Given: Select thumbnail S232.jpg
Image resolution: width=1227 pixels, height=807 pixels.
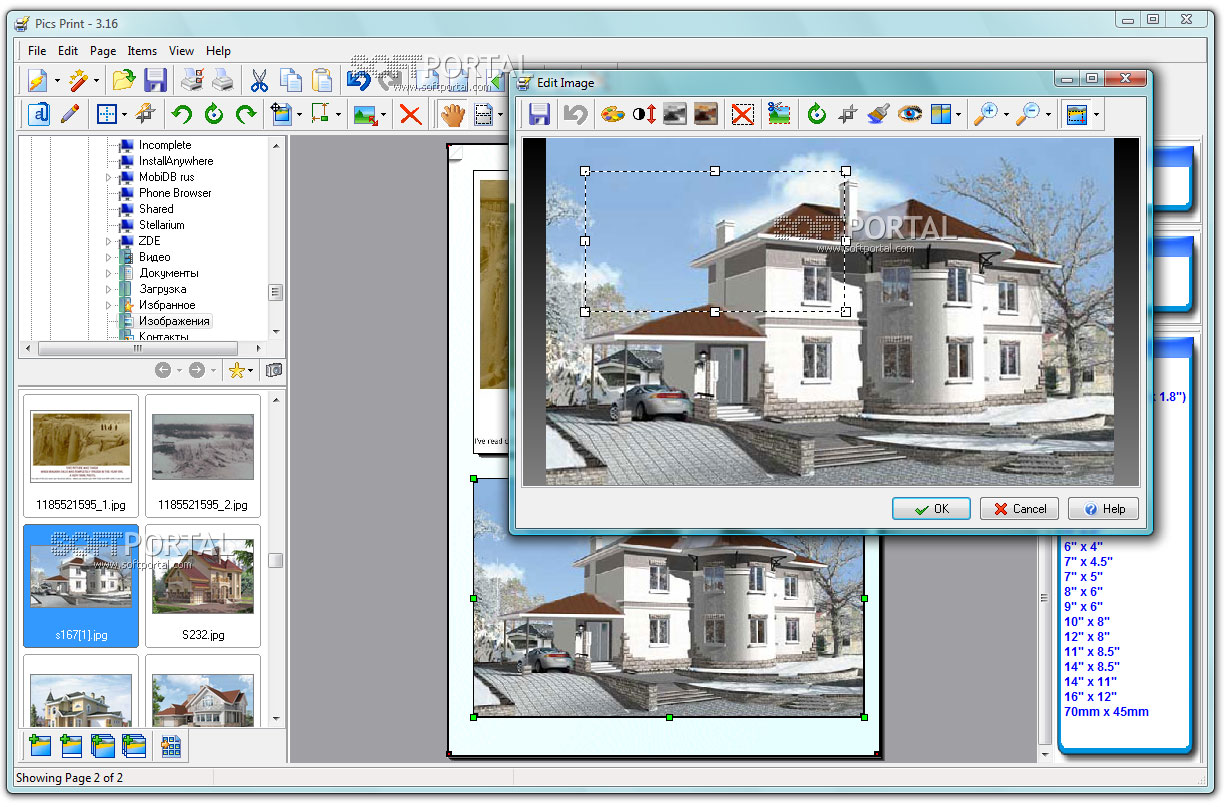Looking at the screenshot, I should (203, 584).
